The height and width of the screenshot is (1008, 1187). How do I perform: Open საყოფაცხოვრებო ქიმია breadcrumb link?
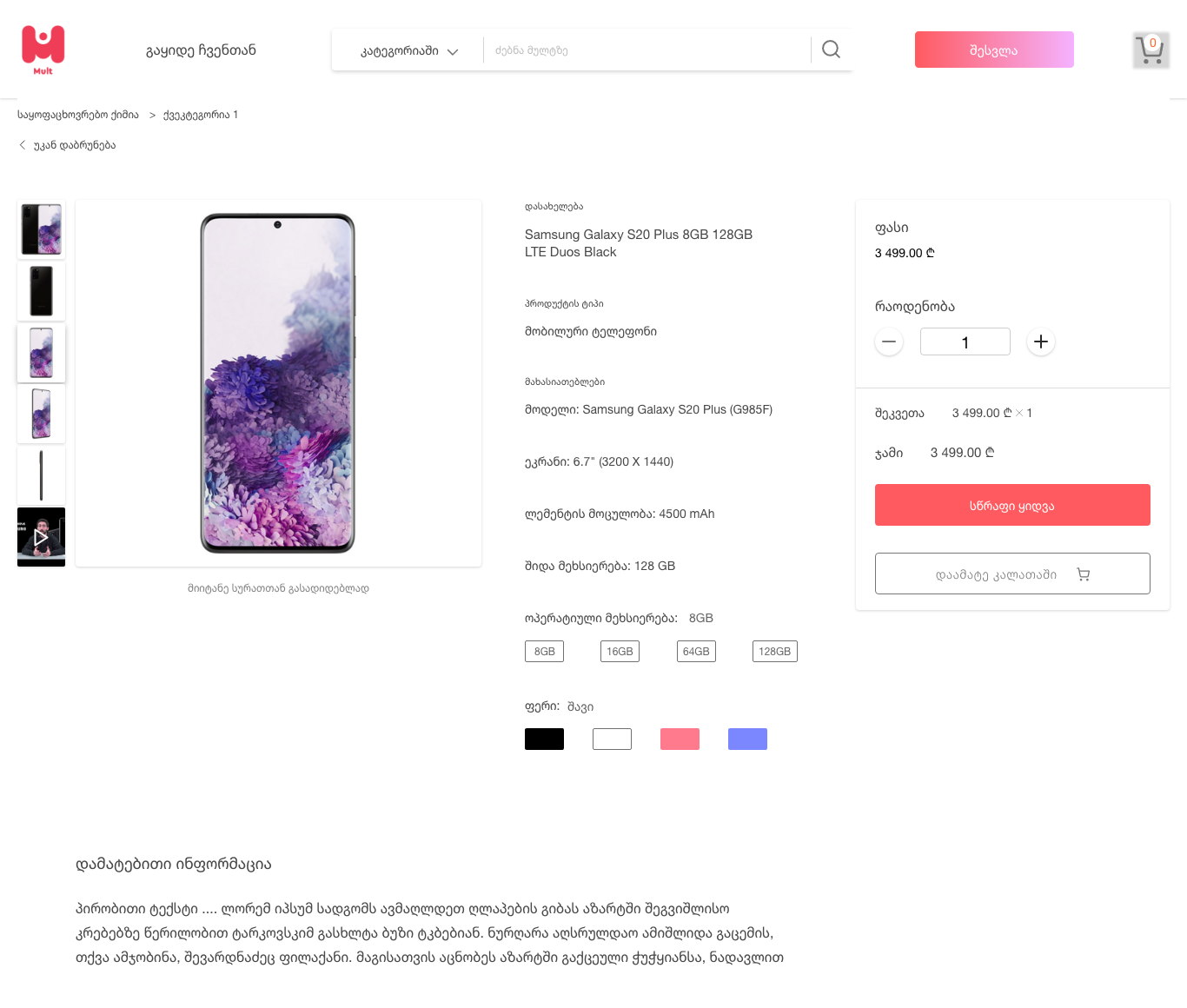(78, 115)
